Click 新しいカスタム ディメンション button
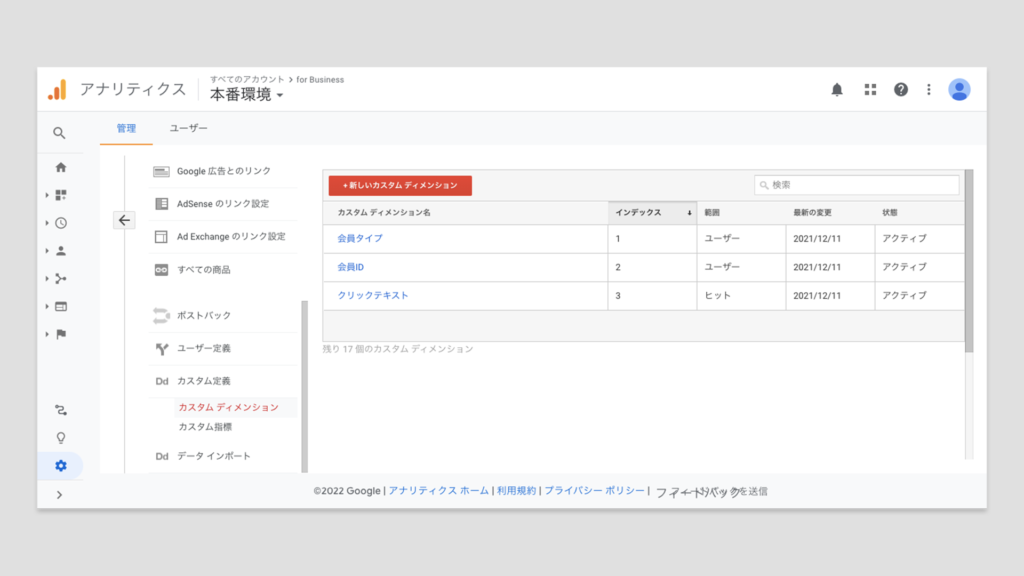Image resolution: width=1024 pixels, height=576 pixels. tap(400, 186)
